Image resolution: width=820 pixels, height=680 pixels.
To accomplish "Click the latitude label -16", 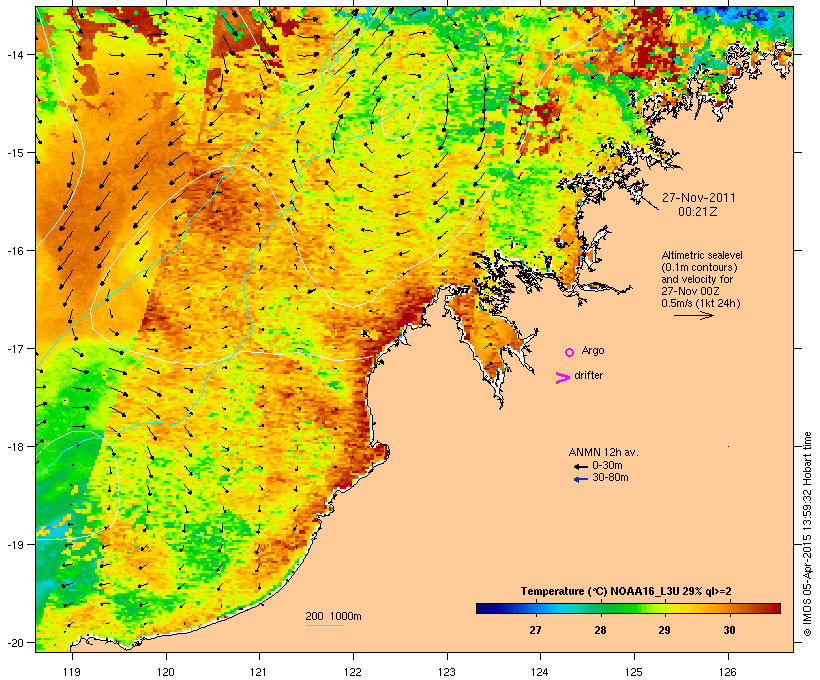I will pos(14,251).
